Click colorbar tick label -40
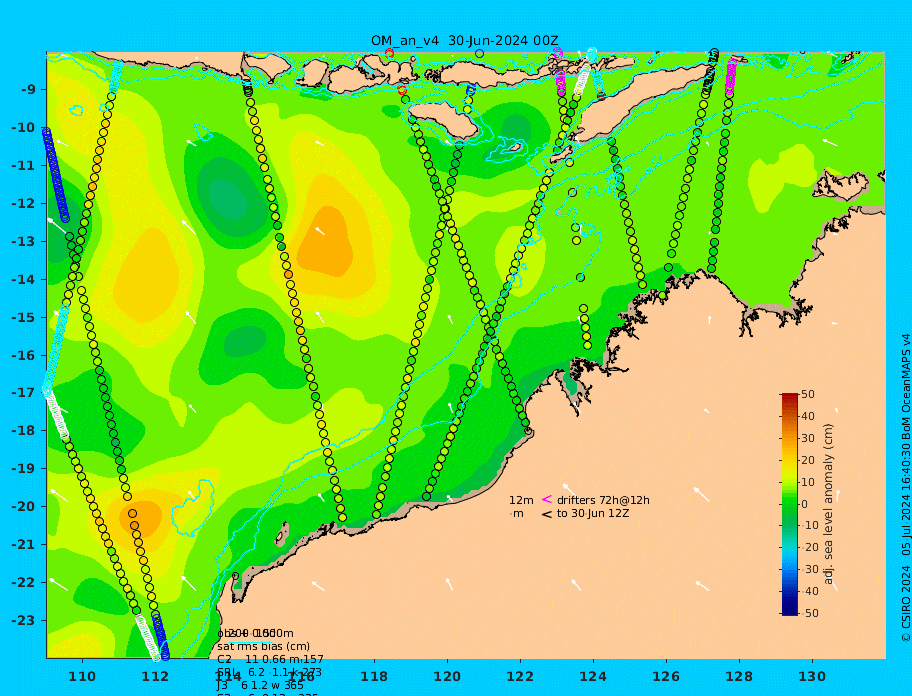This screenshot has width=912, height=696. click(808, 591)
